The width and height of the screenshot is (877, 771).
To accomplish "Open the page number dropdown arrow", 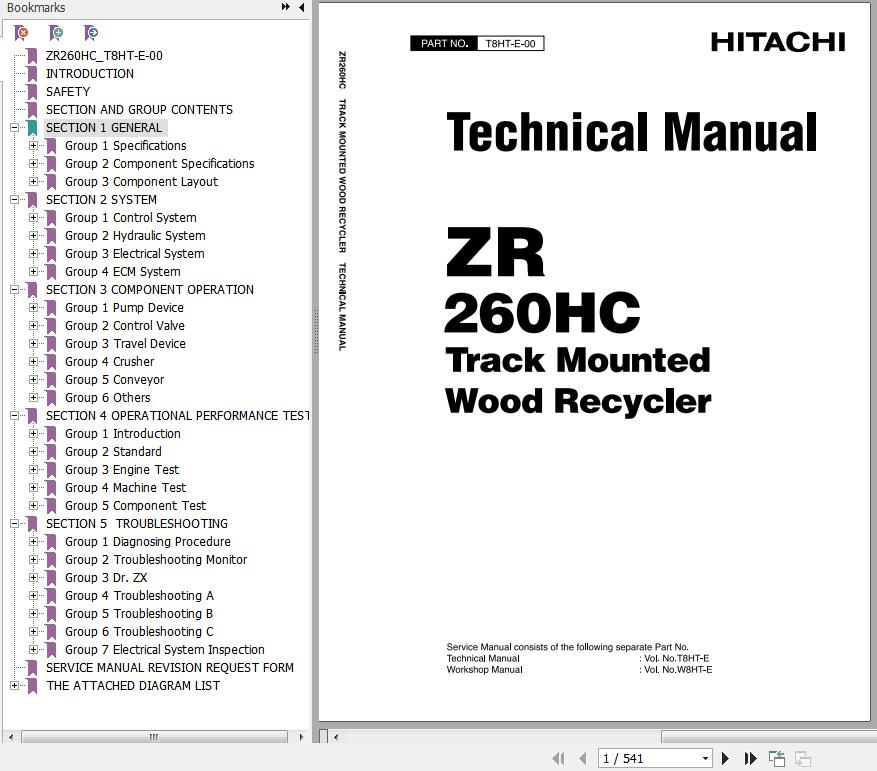I will click(705, 759).
